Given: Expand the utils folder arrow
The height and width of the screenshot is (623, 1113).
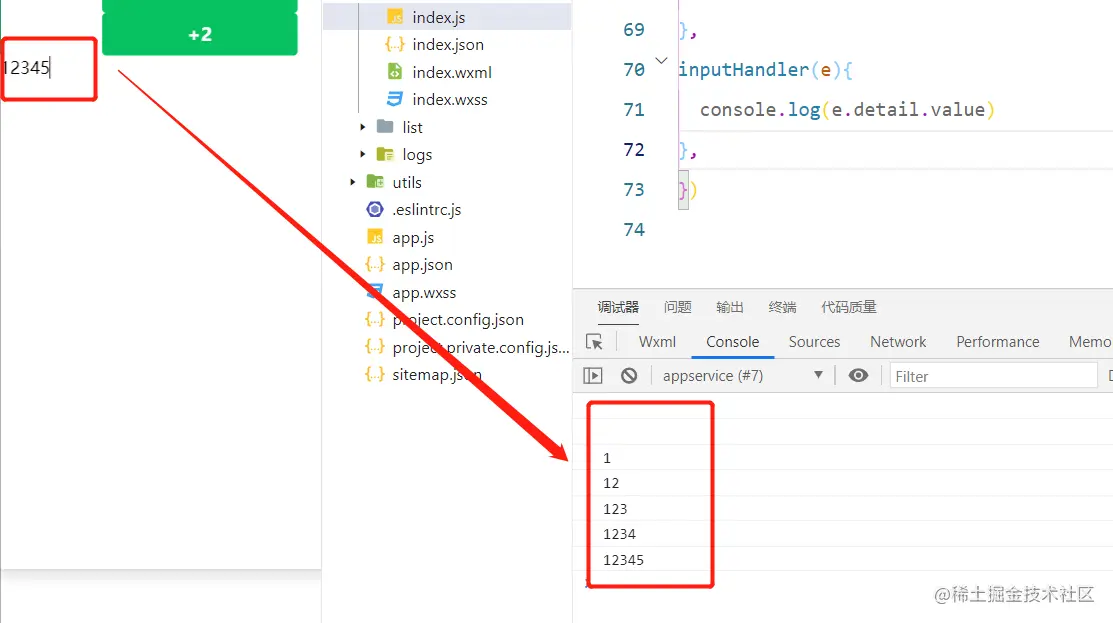Looking at the screenshot, I should coord(353,182).
